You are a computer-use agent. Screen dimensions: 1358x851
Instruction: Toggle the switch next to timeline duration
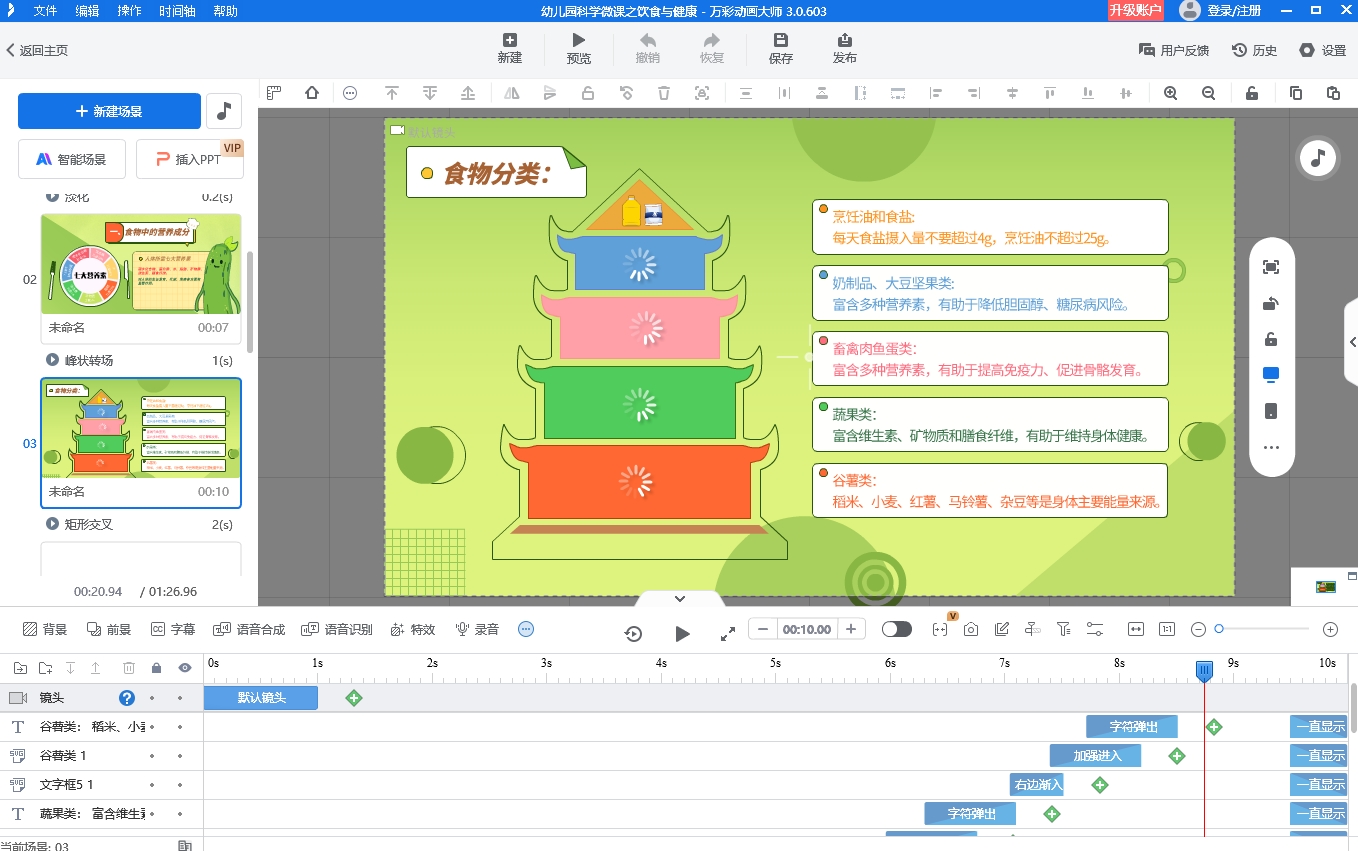coord(896,629)
